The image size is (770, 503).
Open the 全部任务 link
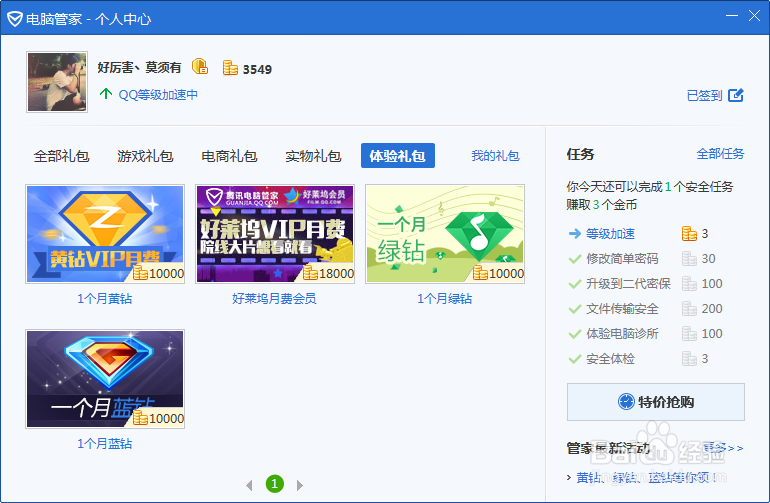[720, 154]
